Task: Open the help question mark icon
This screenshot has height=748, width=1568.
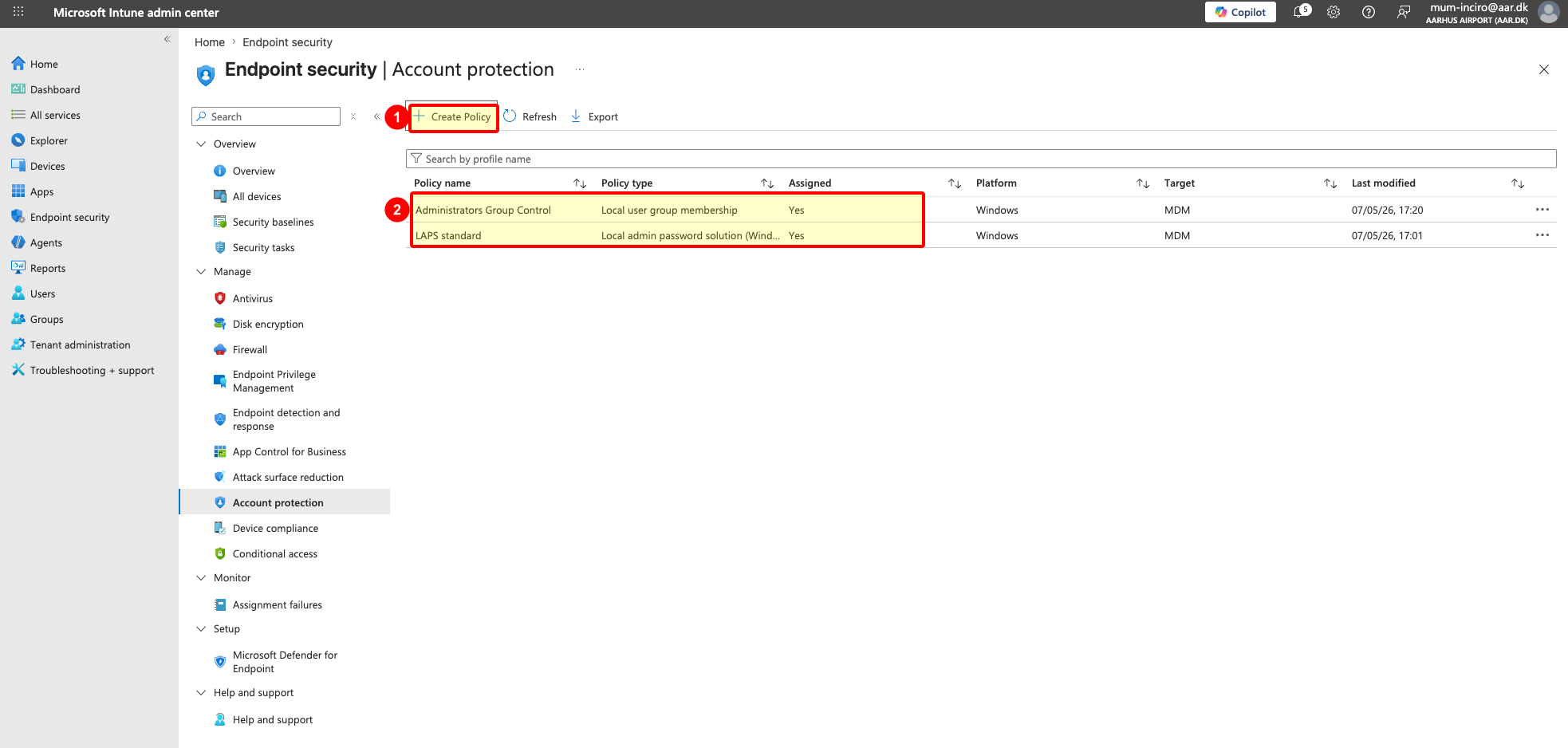Action: pyautogui.click(x=1369, y=12)
